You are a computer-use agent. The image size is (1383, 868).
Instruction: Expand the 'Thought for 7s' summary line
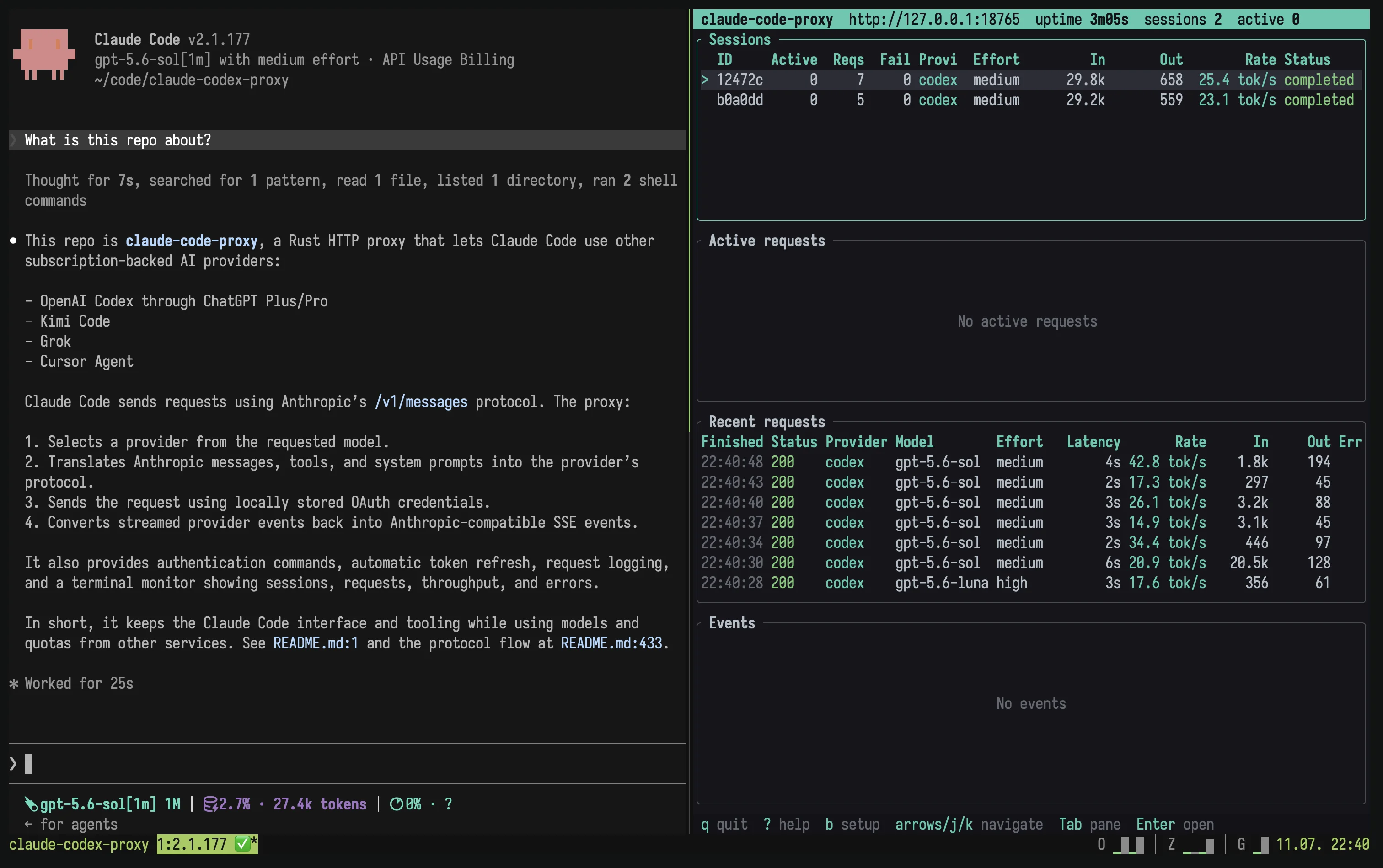[351, 191]
